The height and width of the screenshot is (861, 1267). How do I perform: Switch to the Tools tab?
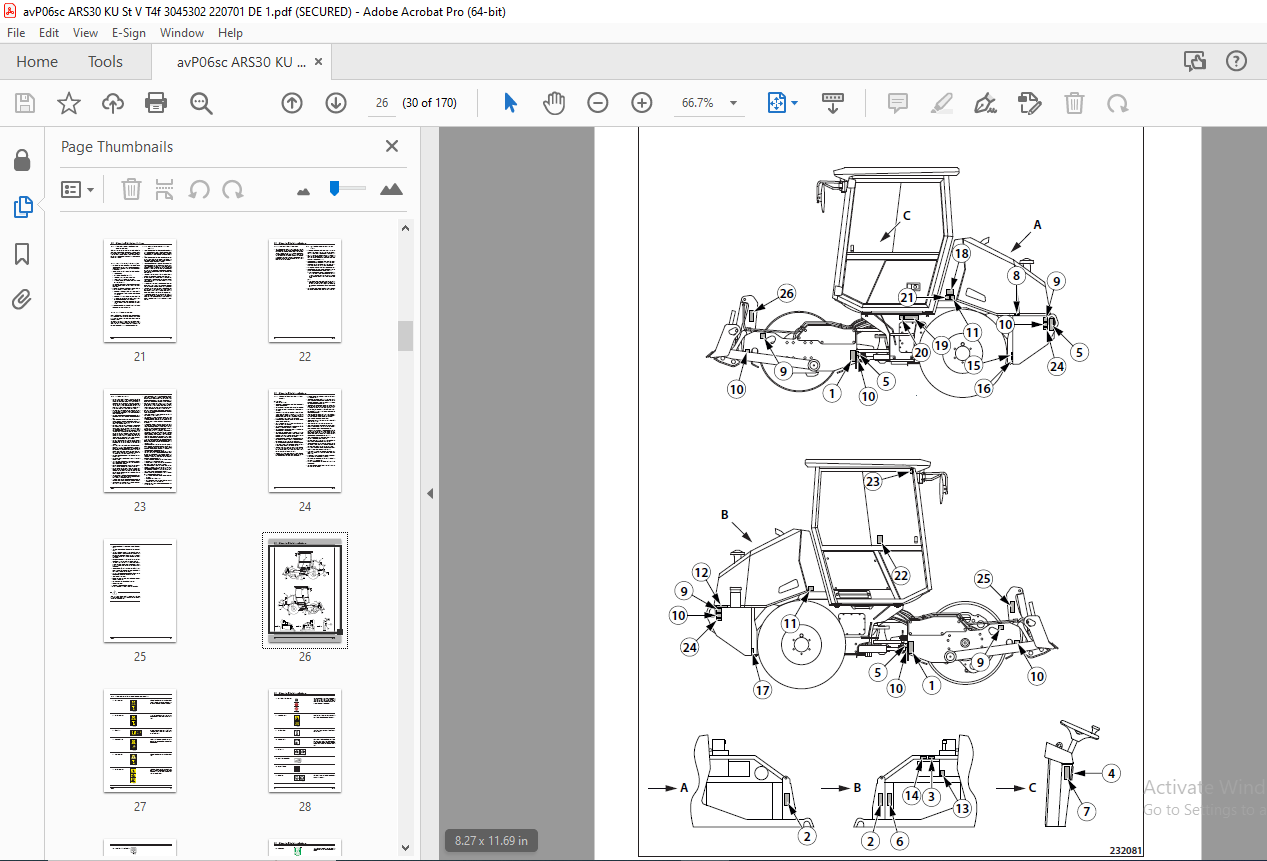pos(105,62)
